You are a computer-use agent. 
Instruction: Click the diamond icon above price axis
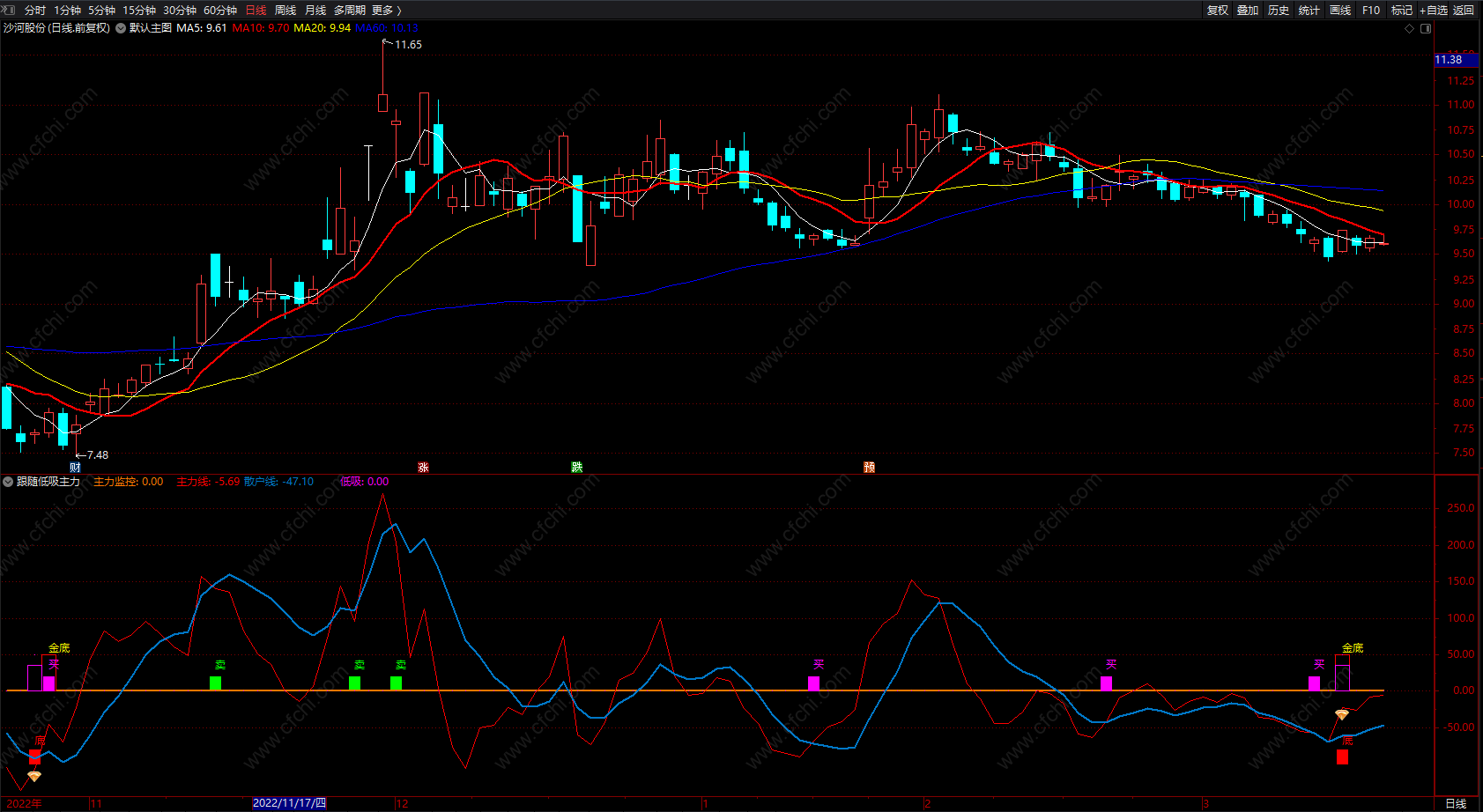(x=1409, y=28)
